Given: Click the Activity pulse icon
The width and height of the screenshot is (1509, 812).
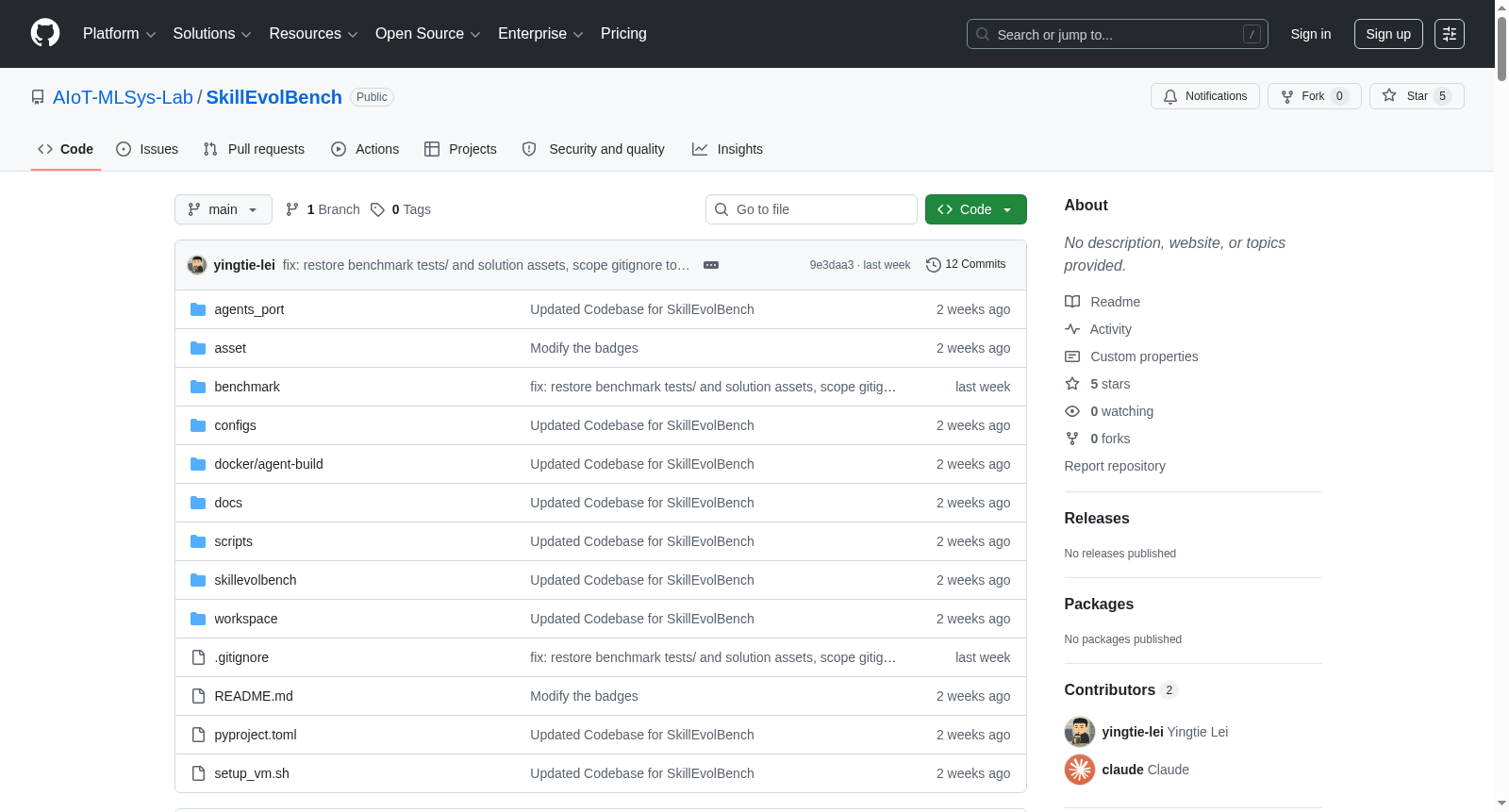Looking at the screenshot, I should tap(1072, 329).
